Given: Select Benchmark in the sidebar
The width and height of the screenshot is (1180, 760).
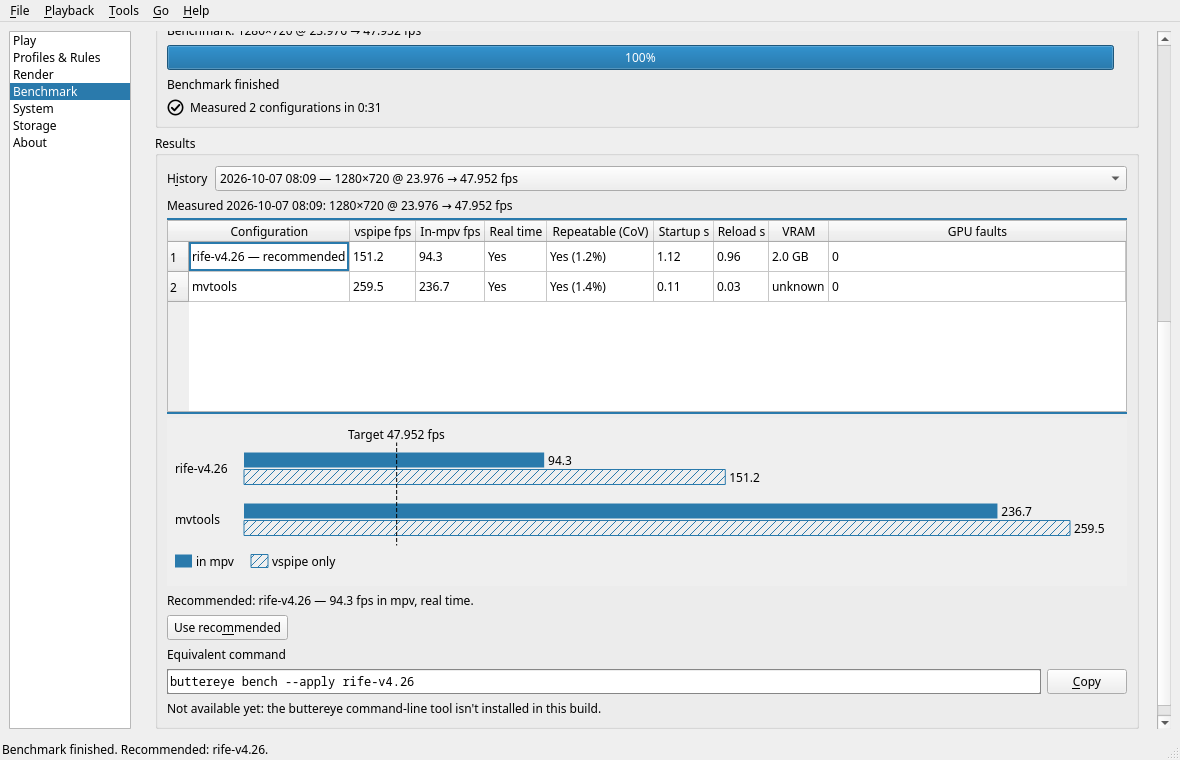Looking at the screenshot, I should 70,92.
